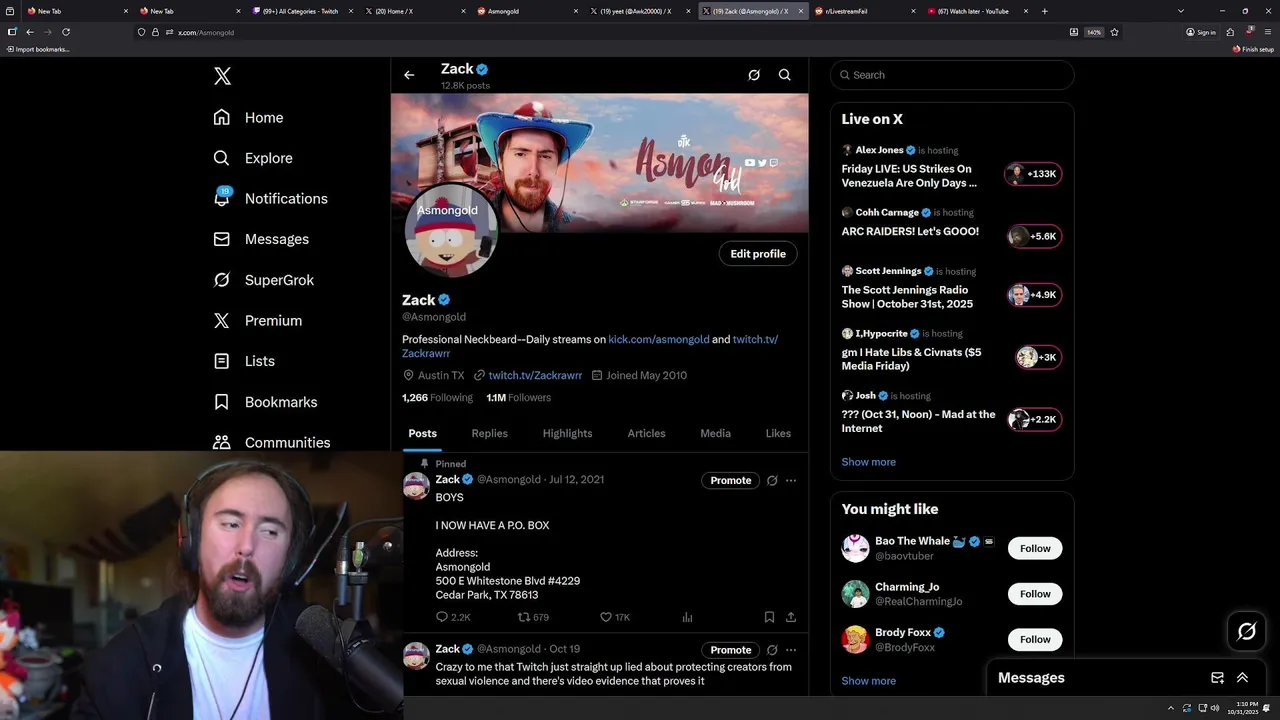Viewport: 1280px width, 720px height.
Task: Open The Scott Jennings Radio Show
Action: [x=951, y=288]
